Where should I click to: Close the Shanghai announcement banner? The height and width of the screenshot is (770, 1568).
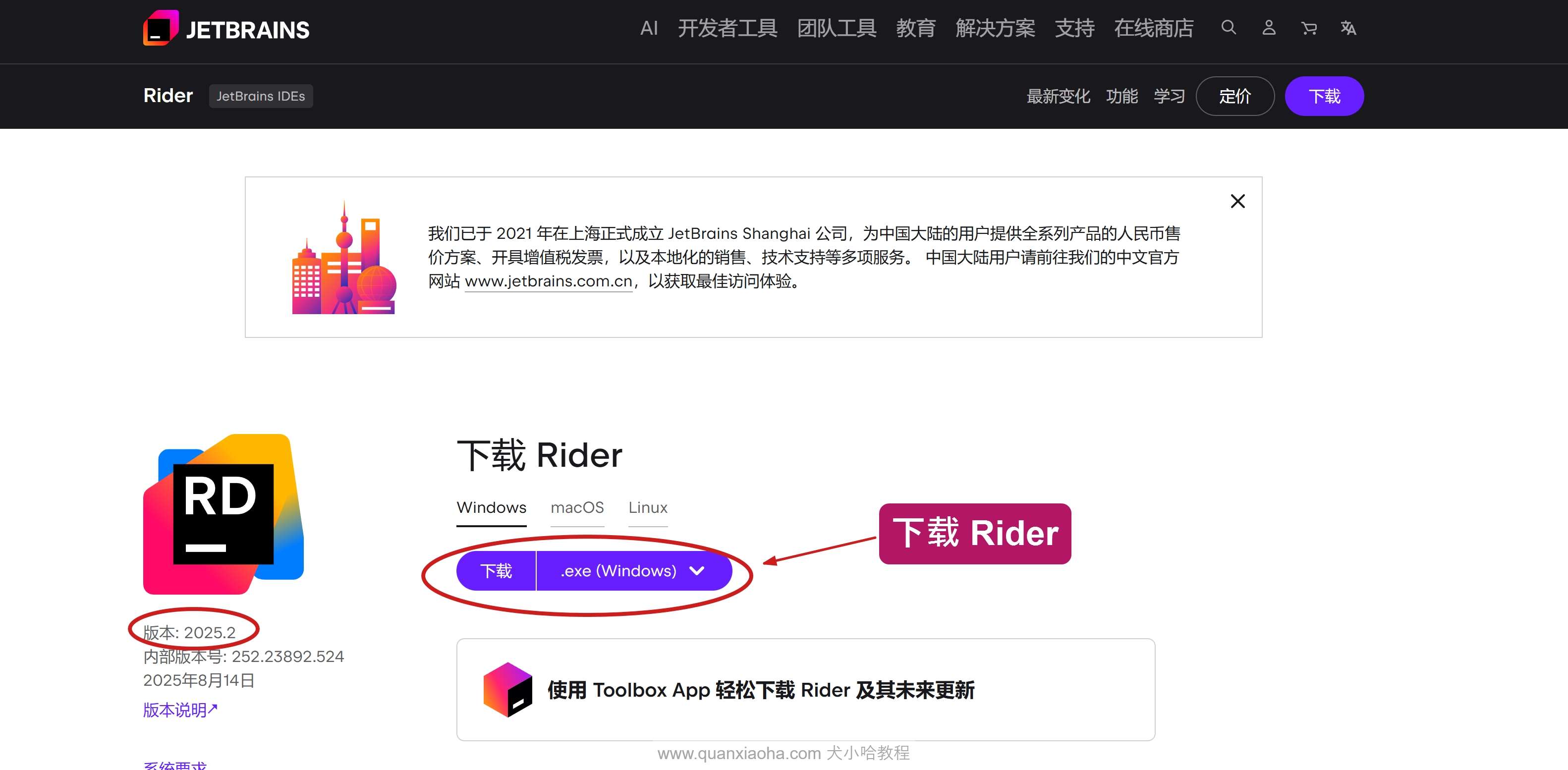pyautogui.click(x=1237, y=201)
